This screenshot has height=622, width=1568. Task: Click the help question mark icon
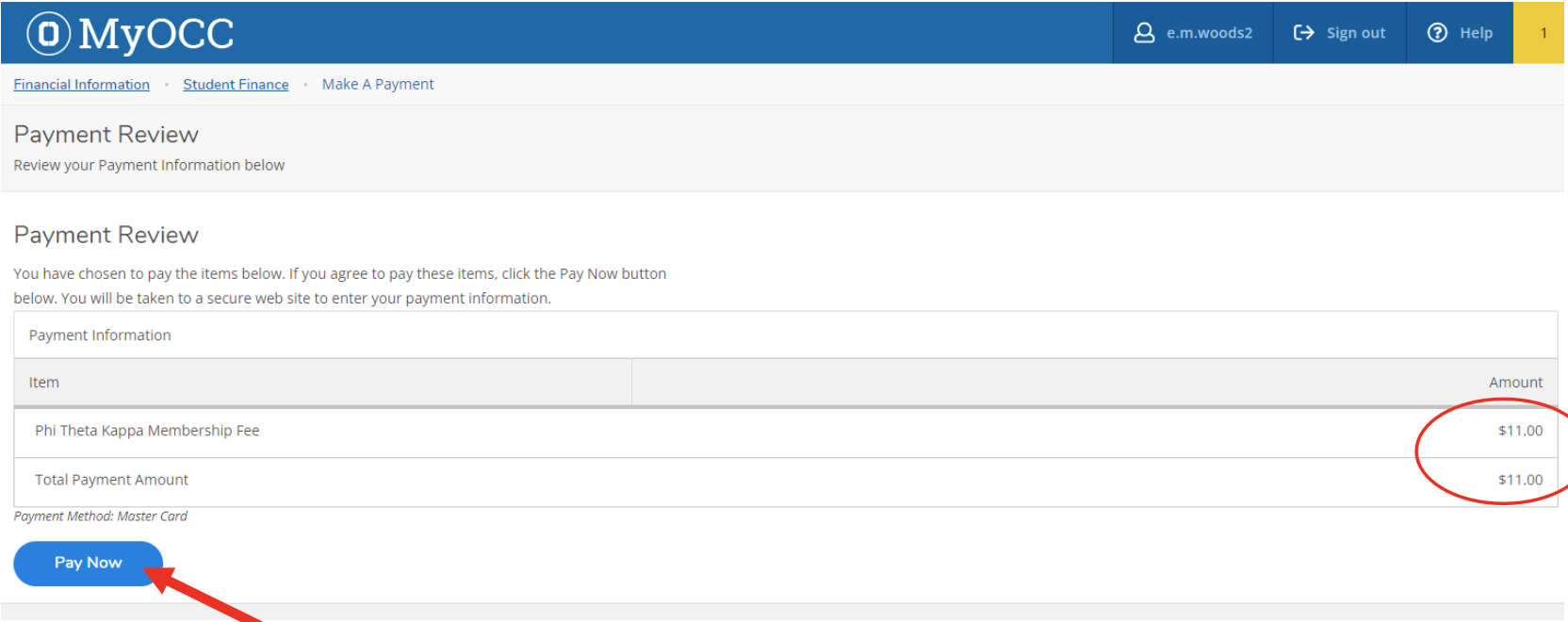click(1437, 33)
